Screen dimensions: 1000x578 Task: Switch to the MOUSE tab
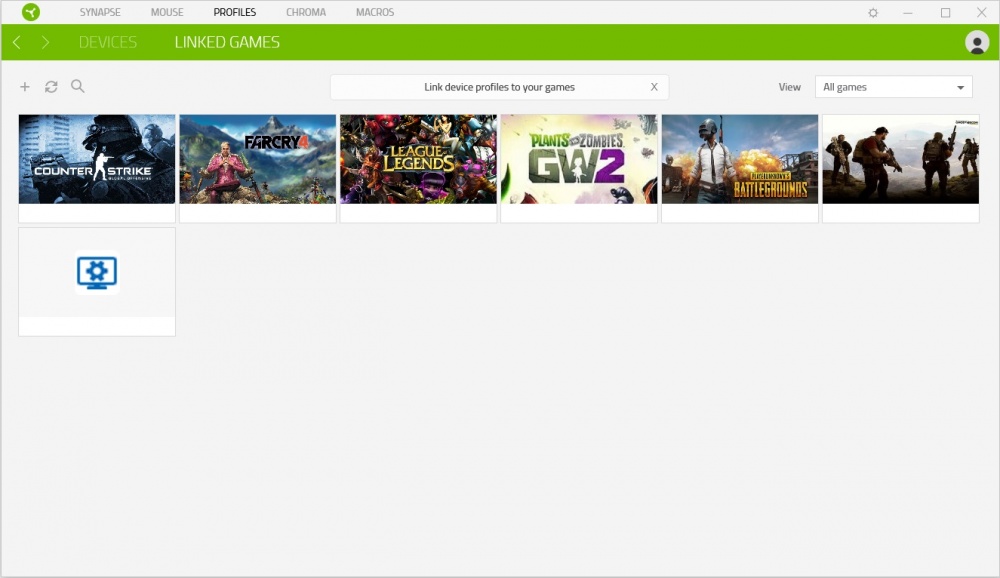tap(167, 12)
